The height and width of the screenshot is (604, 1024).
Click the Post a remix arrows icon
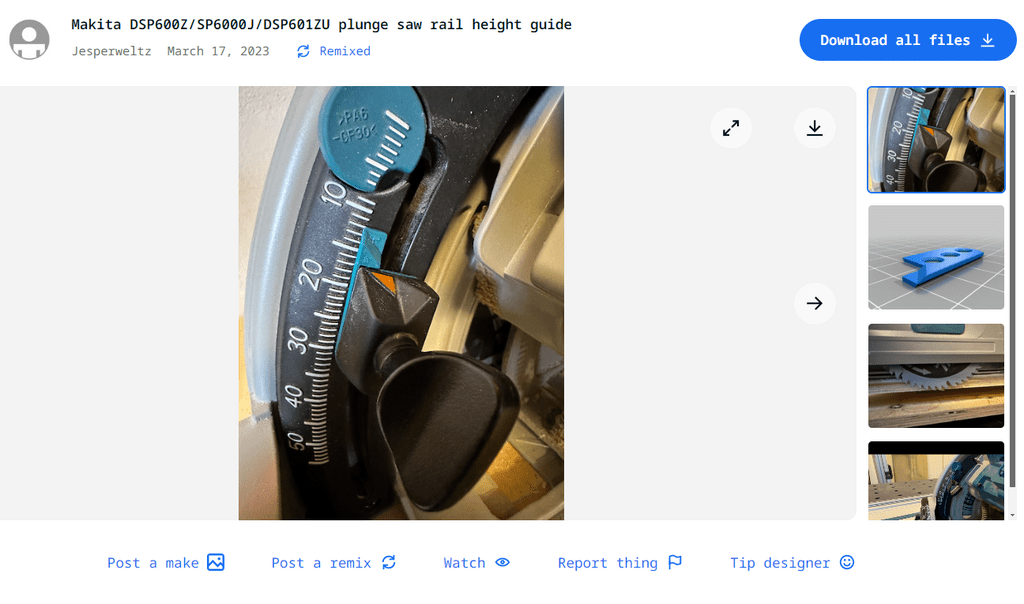[x=389, y=562]
